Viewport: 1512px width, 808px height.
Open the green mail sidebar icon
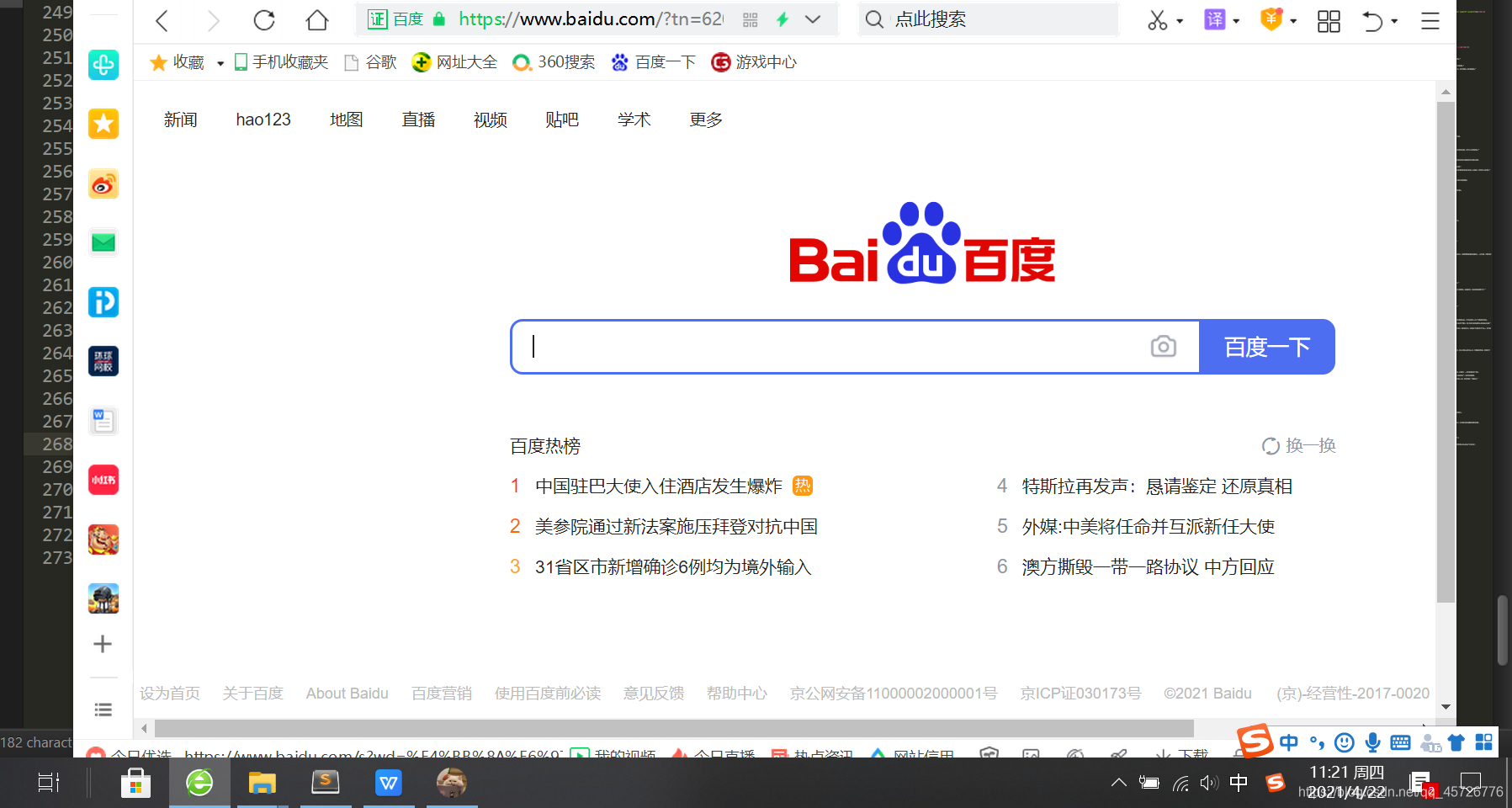point(103,242)
